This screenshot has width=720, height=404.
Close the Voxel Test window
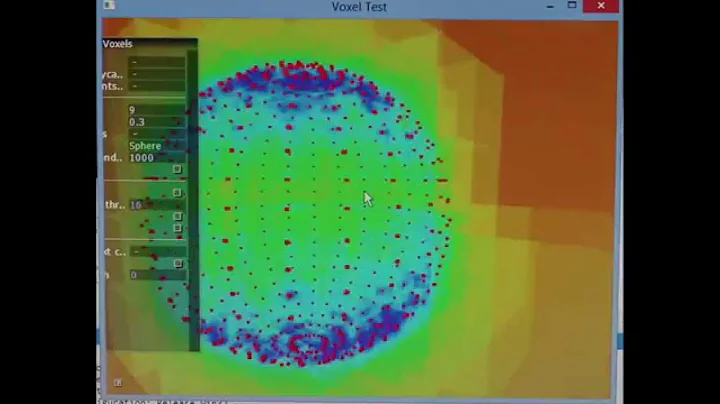(x=601, y=6)
